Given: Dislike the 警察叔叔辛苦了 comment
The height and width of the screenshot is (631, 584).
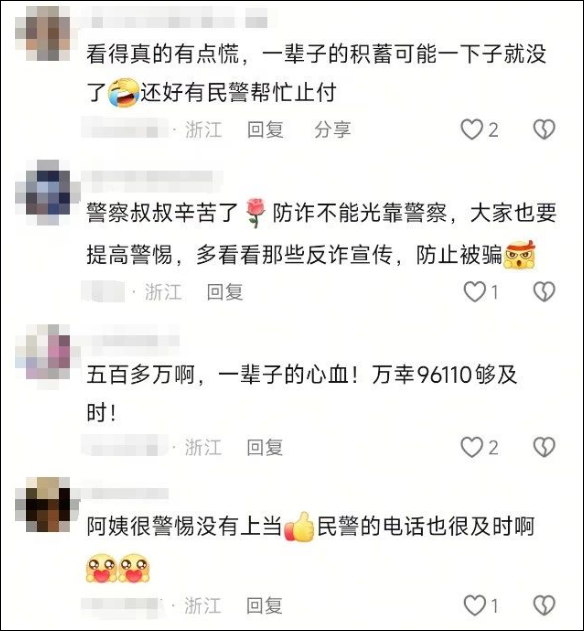Looking at the screenshot, I should [x=544, y=292].
